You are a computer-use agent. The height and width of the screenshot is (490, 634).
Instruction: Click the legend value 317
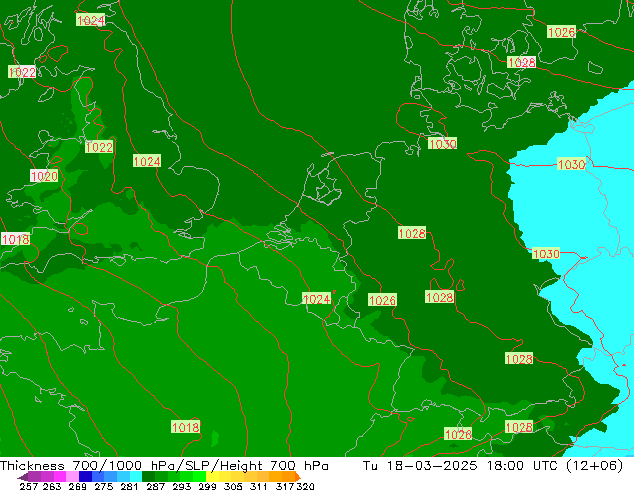coord(285,486)
